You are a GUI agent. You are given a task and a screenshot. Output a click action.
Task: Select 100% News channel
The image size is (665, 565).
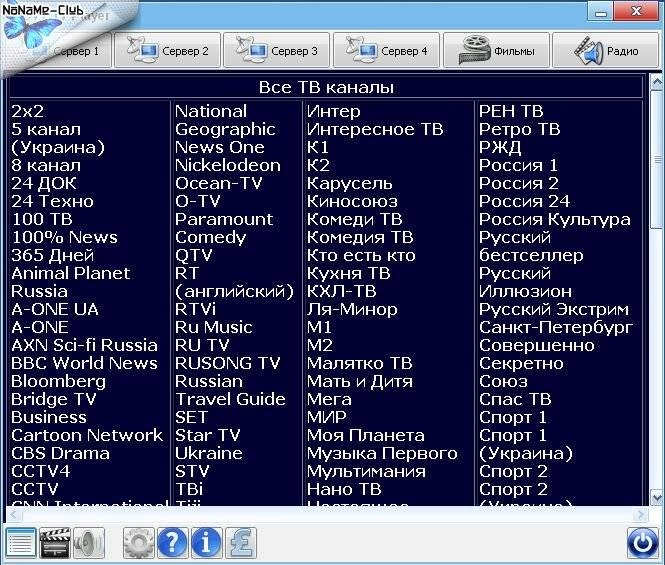(x=64, y=237)
